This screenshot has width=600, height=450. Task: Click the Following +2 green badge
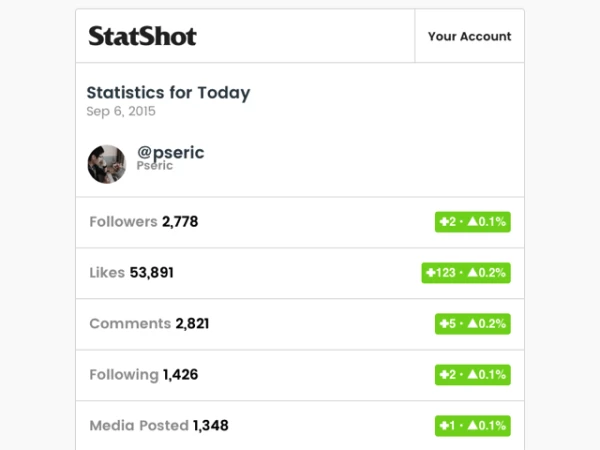[473, 375]
